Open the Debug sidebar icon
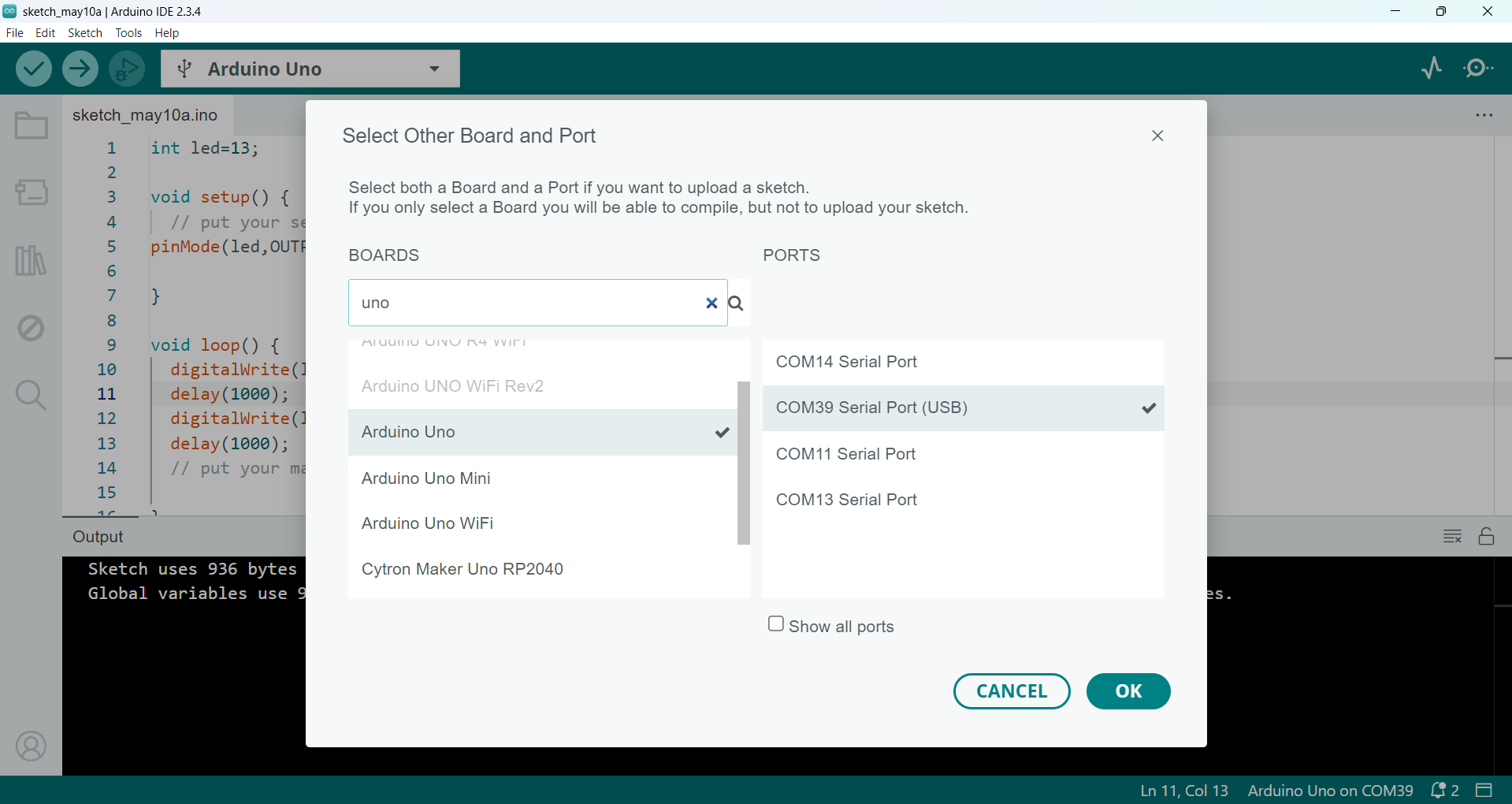 [x=32, y=328]
